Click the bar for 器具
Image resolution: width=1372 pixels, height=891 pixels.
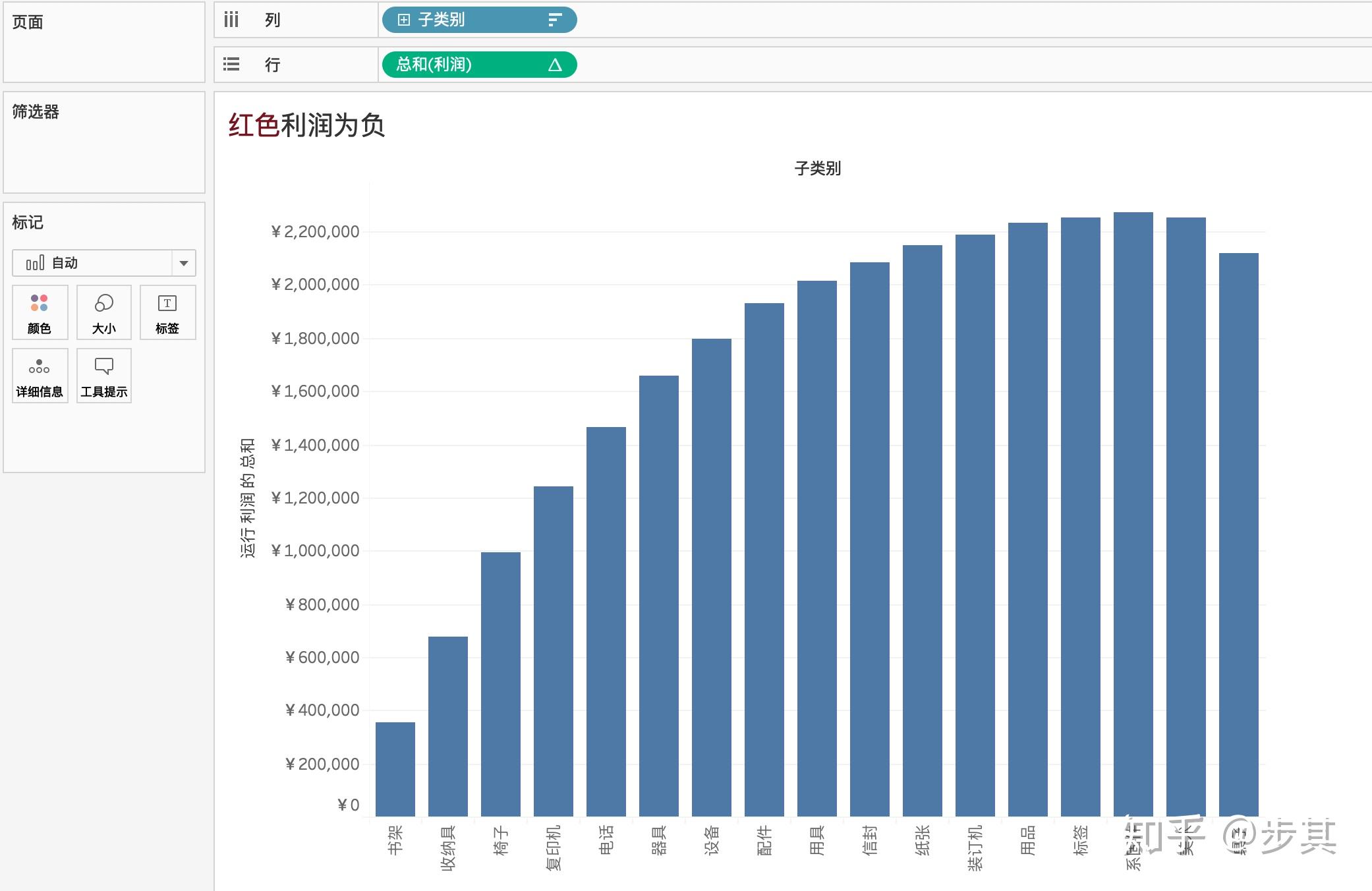[659, 596]
